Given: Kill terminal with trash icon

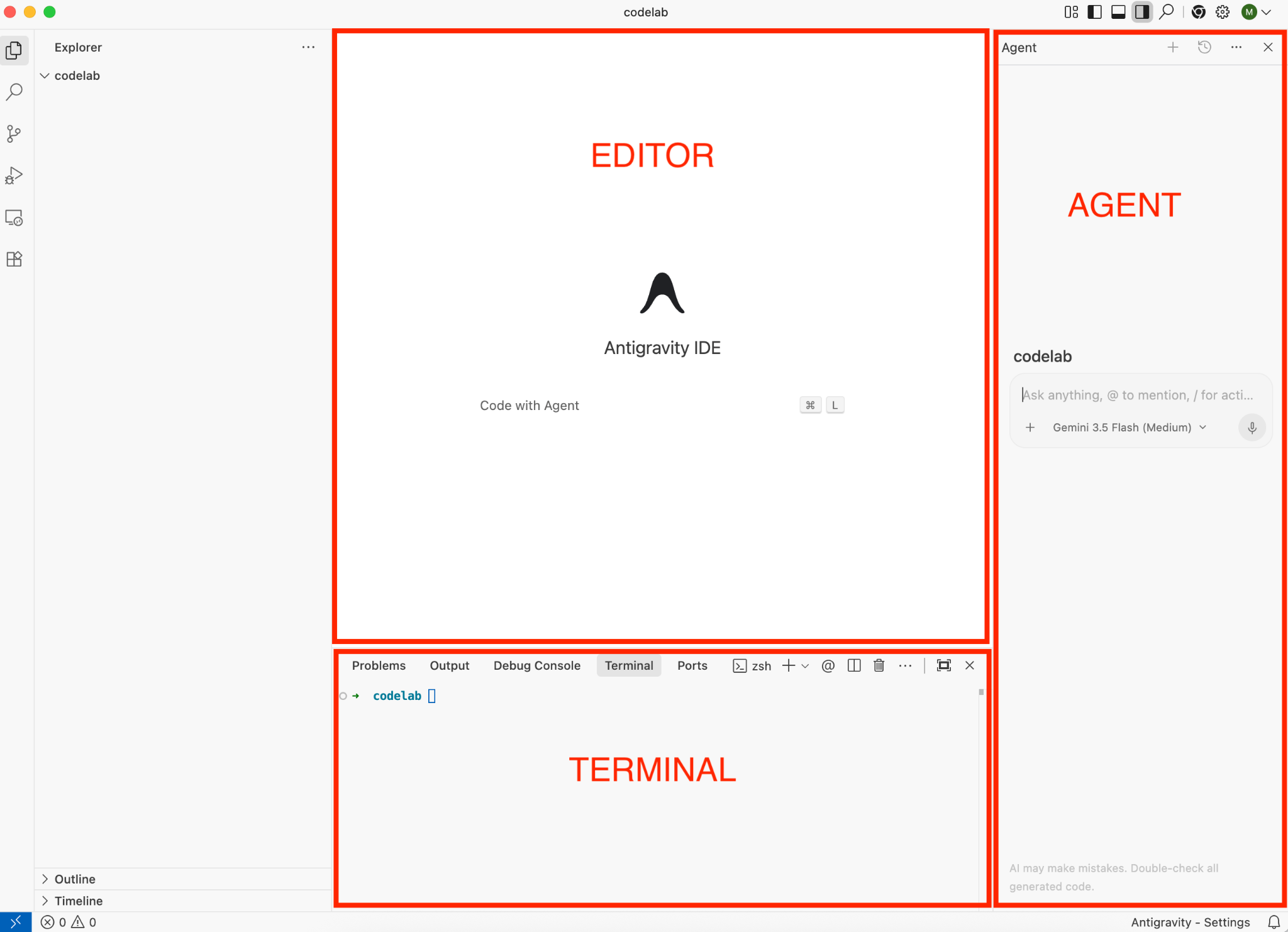Looking at the screenshot, I should pyautogui.click(x=879, y=665).
